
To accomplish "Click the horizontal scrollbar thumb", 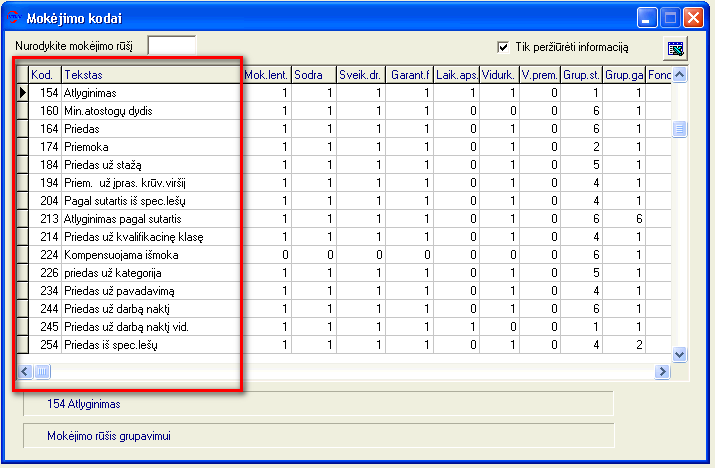I will point(42,372).
